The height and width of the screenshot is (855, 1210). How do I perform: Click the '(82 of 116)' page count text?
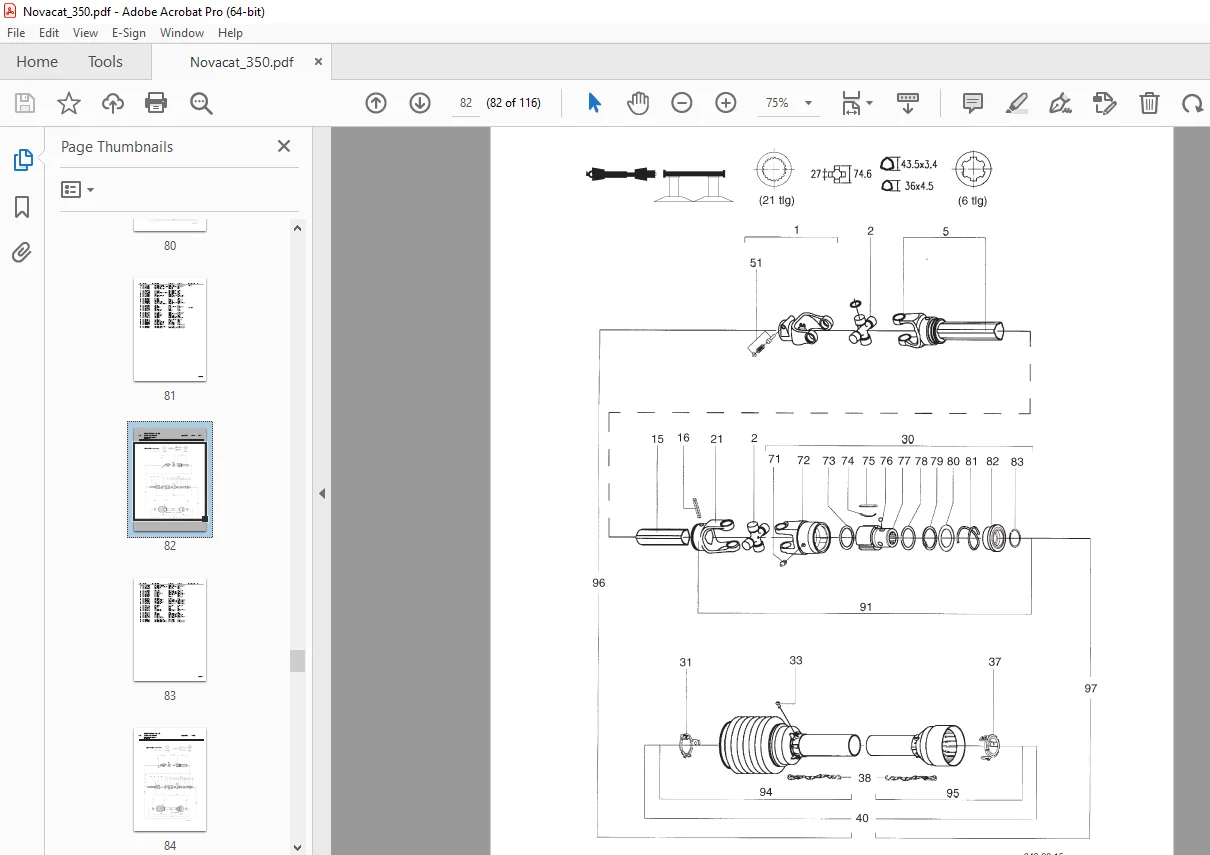click(513, 103)
